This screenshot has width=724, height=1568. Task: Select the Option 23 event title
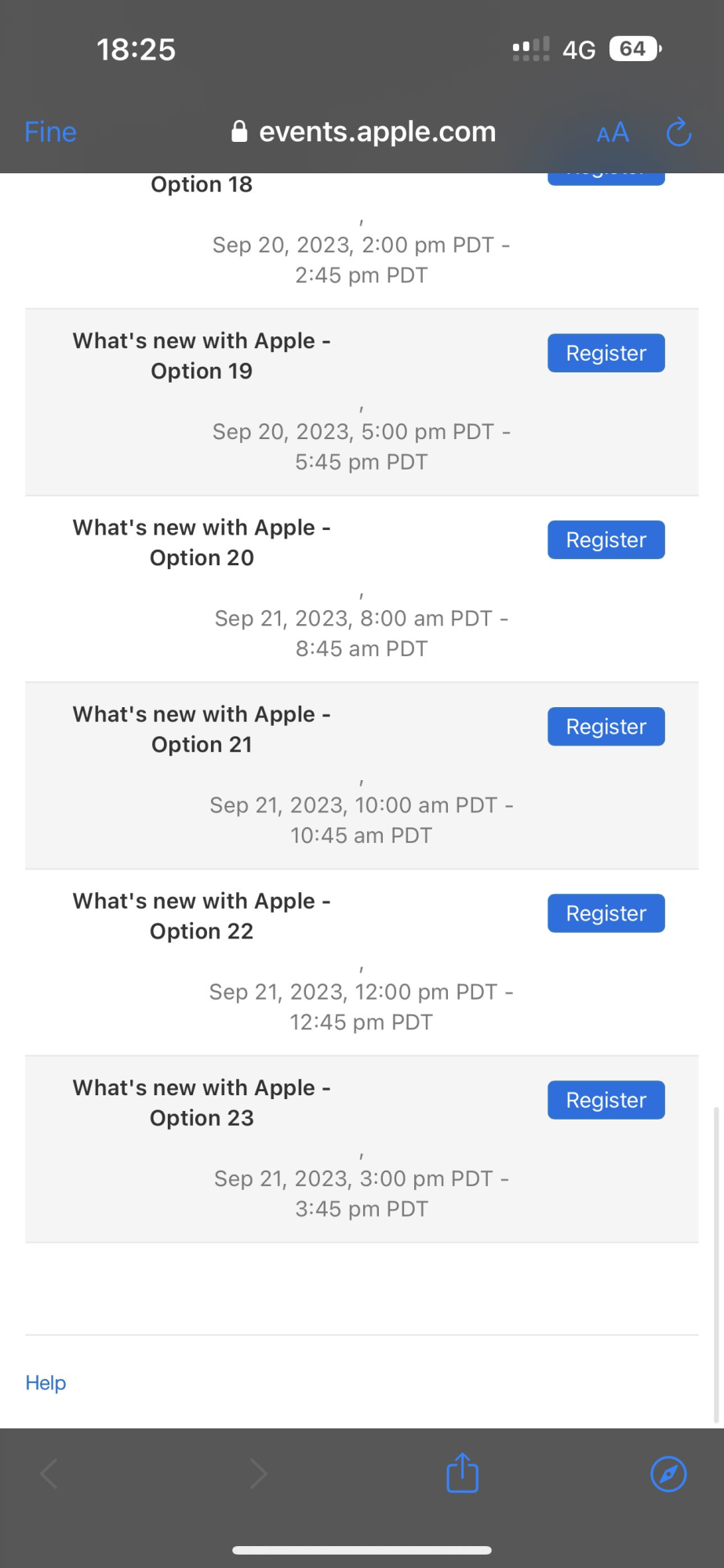tap(202, 1102)
